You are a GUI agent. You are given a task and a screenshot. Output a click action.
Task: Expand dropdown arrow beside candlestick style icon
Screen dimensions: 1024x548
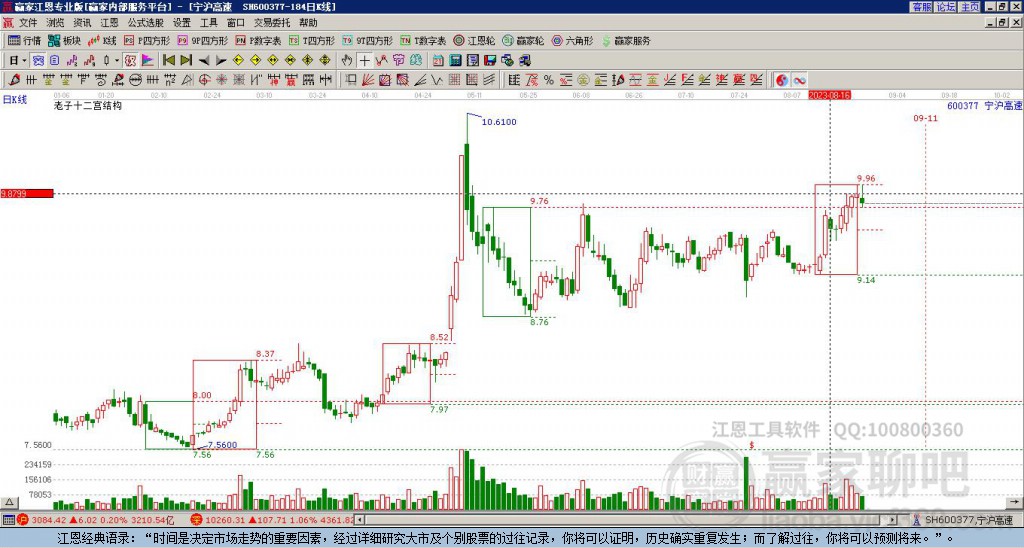click(x=117, y=61)
